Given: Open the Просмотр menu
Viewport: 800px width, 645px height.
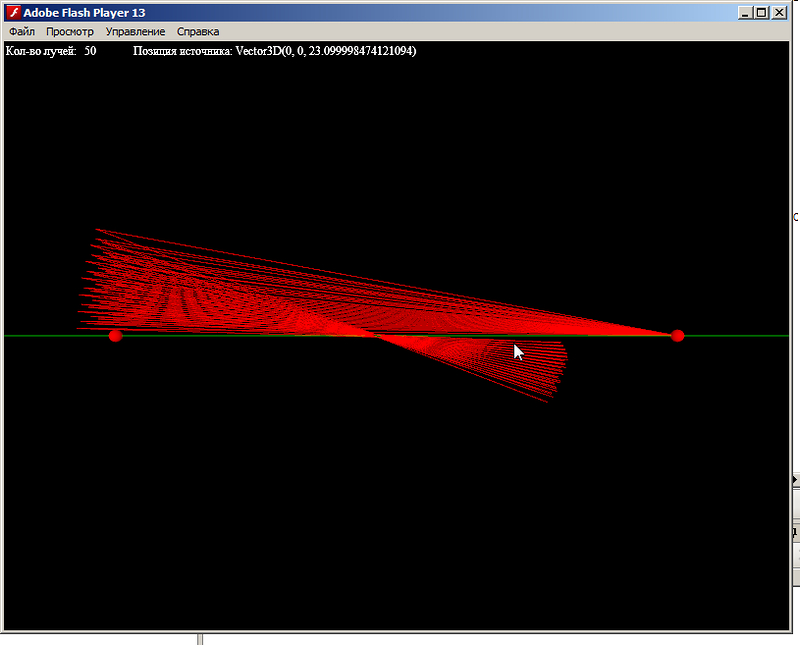Looking at the screenshot, I should pyautogui.click(x=70, y=32).
